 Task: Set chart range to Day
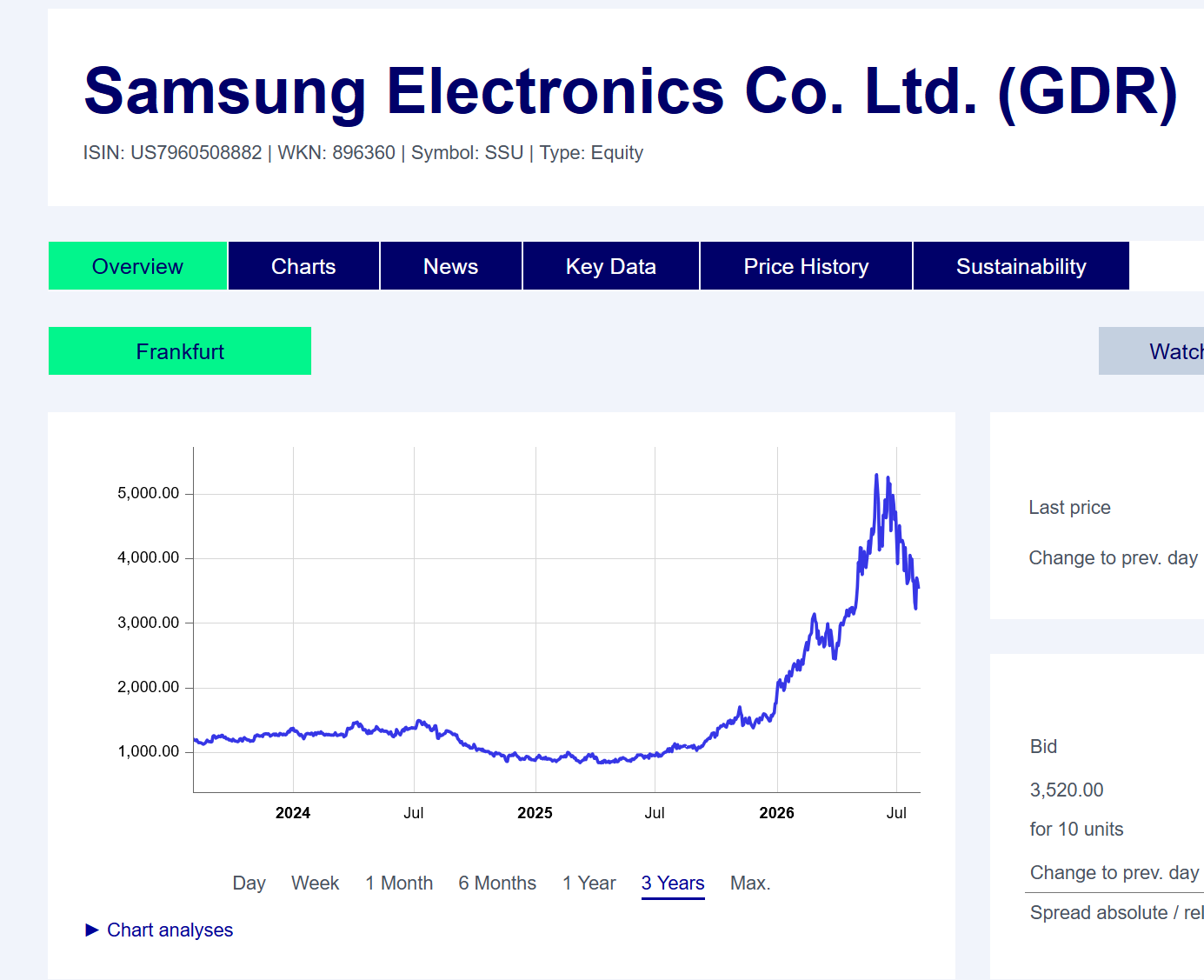249,883
